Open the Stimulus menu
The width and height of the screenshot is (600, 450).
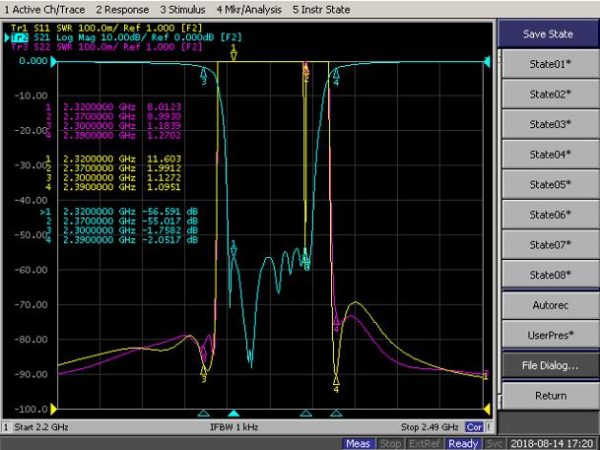183,10
